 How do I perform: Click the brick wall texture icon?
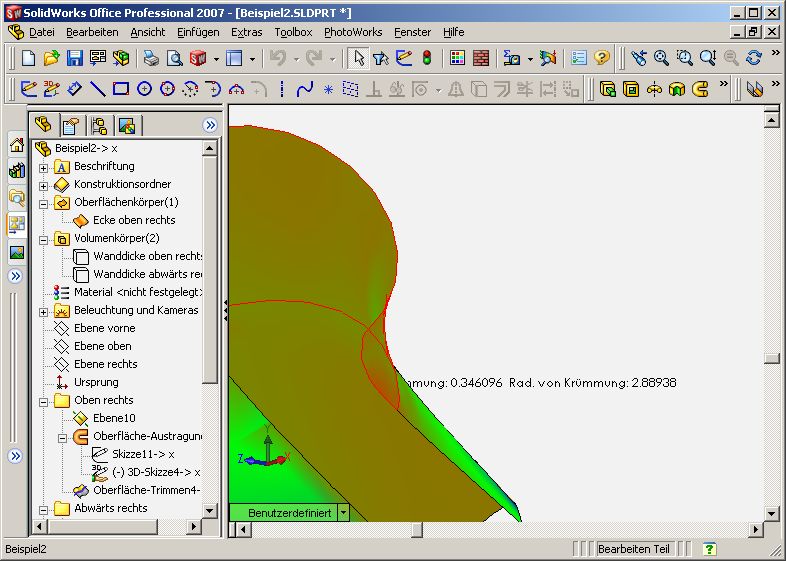click(x=481, y=58)
